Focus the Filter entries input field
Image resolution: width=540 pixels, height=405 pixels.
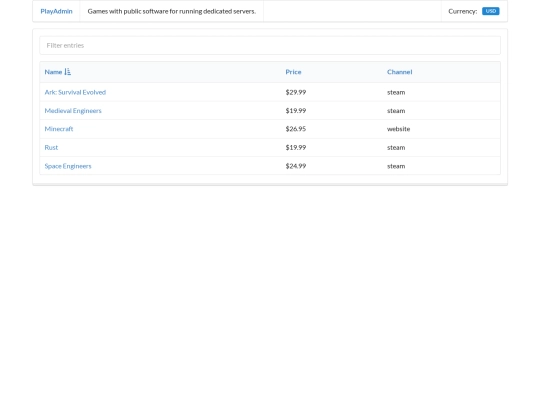click(270, 45)
